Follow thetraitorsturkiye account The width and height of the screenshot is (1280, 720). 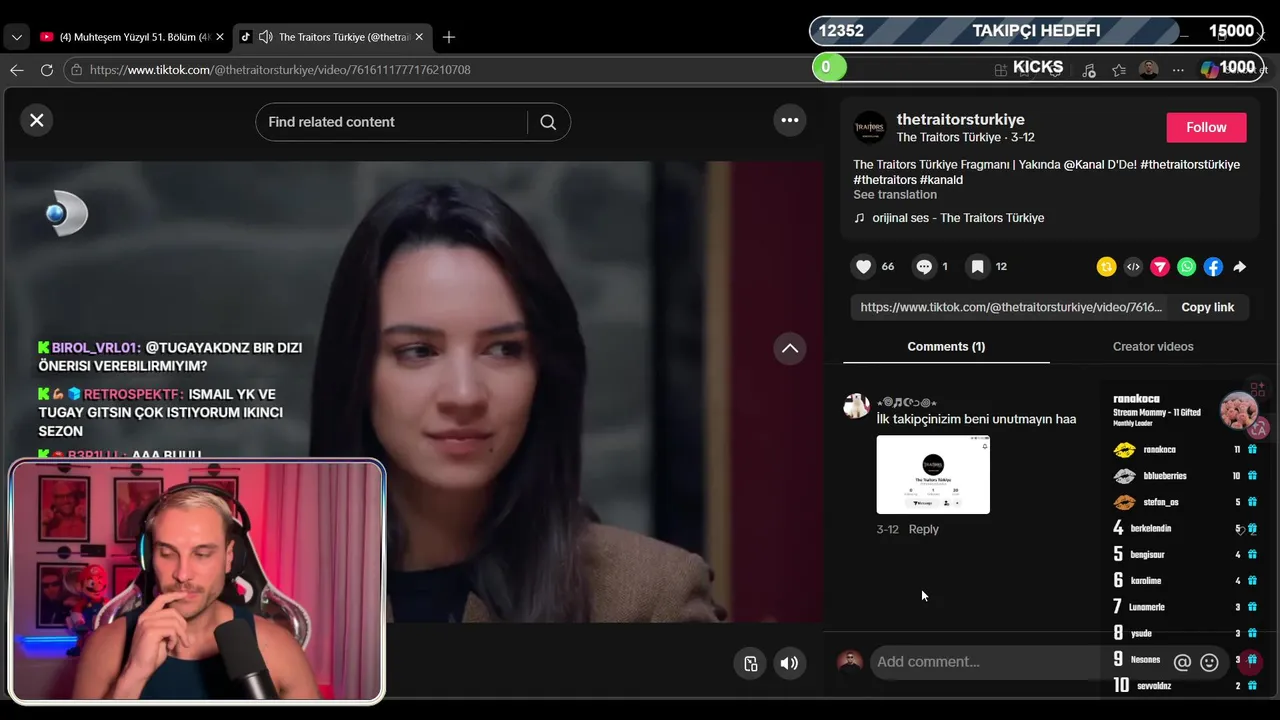(x=1206, y=127)
